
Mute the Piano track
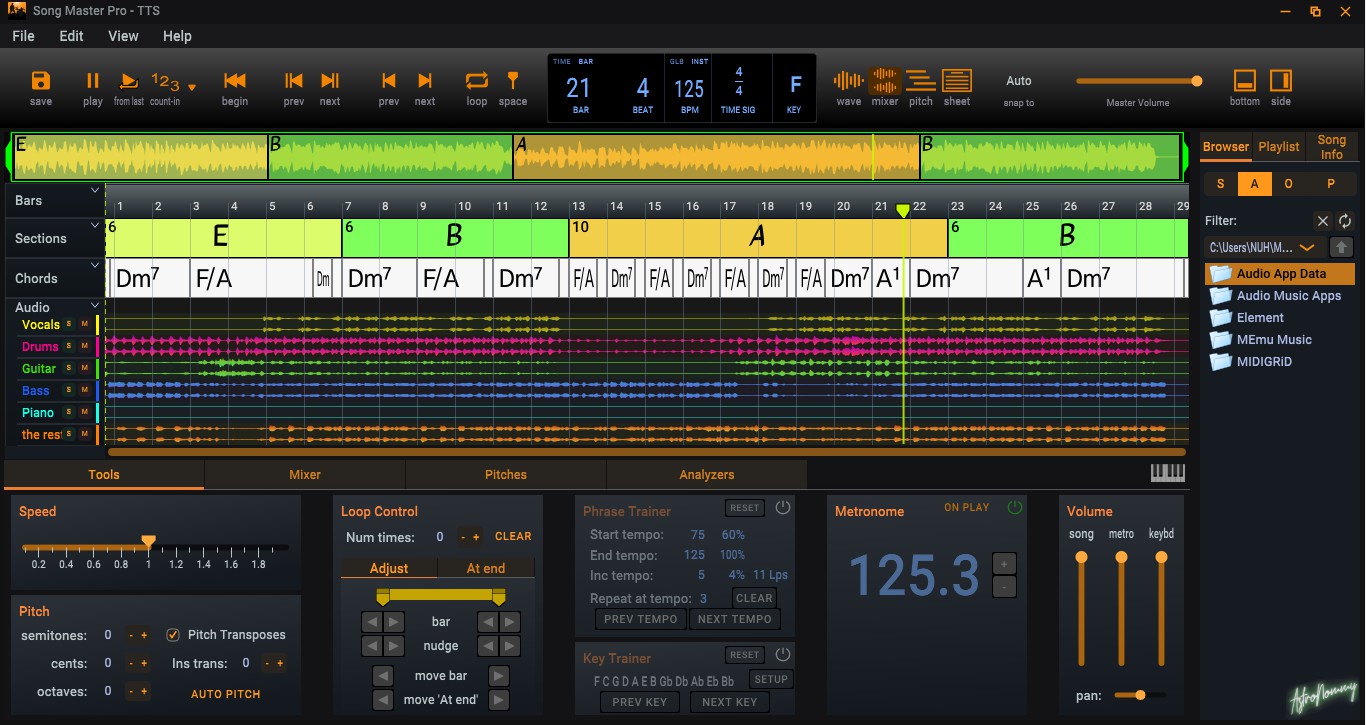click(84, 412)
